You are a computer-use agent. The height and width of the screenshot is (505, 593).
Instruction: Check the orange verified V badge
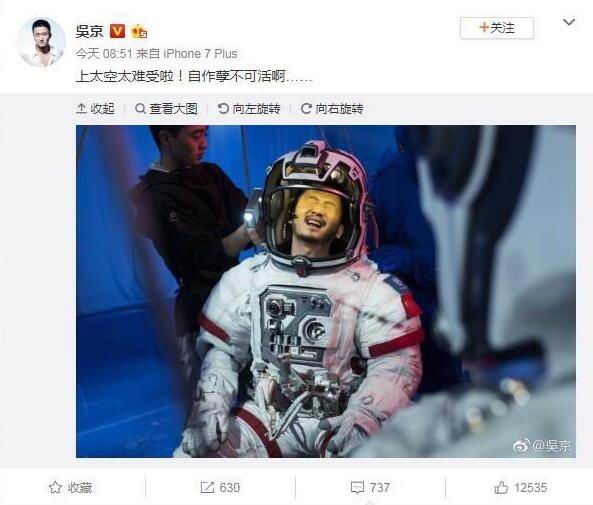117,31
